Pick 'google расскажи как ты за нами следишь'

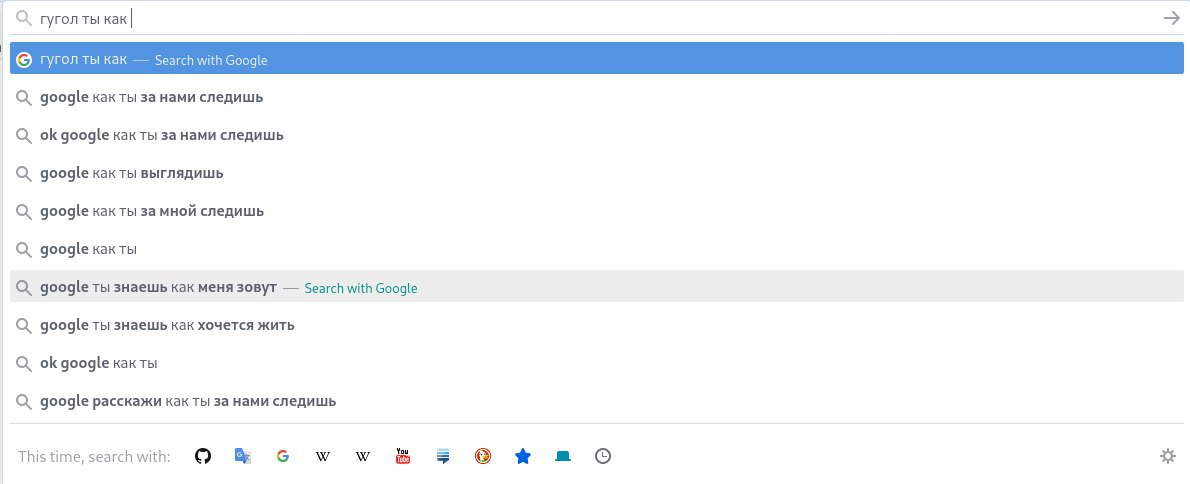point(597,401)
